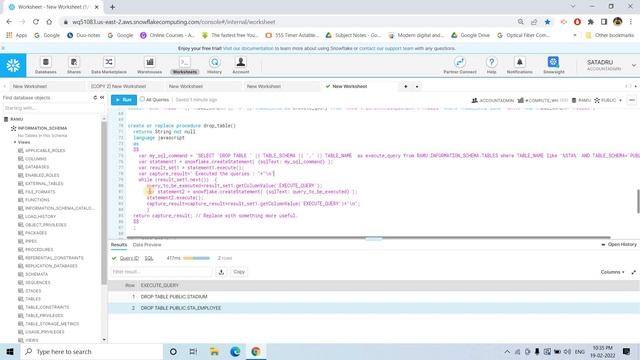Click the browser address bar

tap(286, 22)
